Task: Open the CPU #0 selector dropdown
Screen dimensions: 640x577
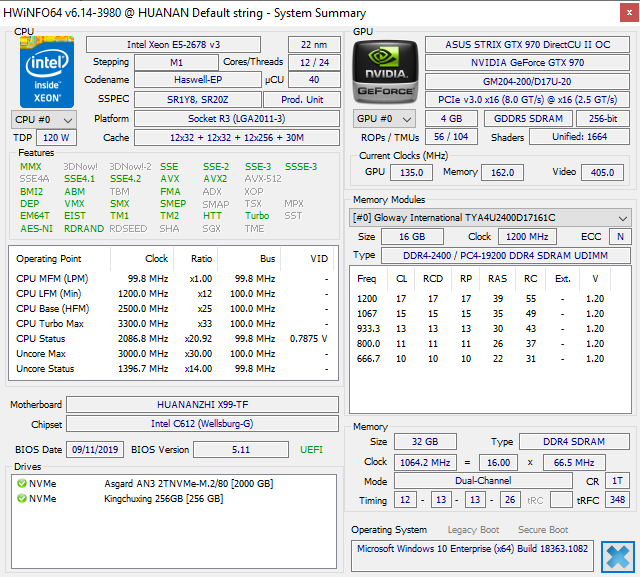Action: click(x=44, y=120)
